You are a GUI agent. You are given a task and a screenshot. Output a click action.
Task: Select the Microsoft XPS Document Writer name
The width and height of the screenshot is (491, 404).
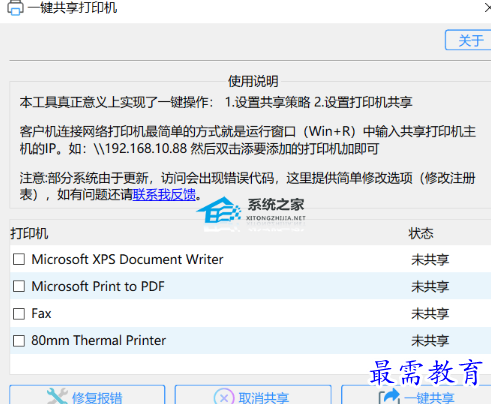point(127,259)
